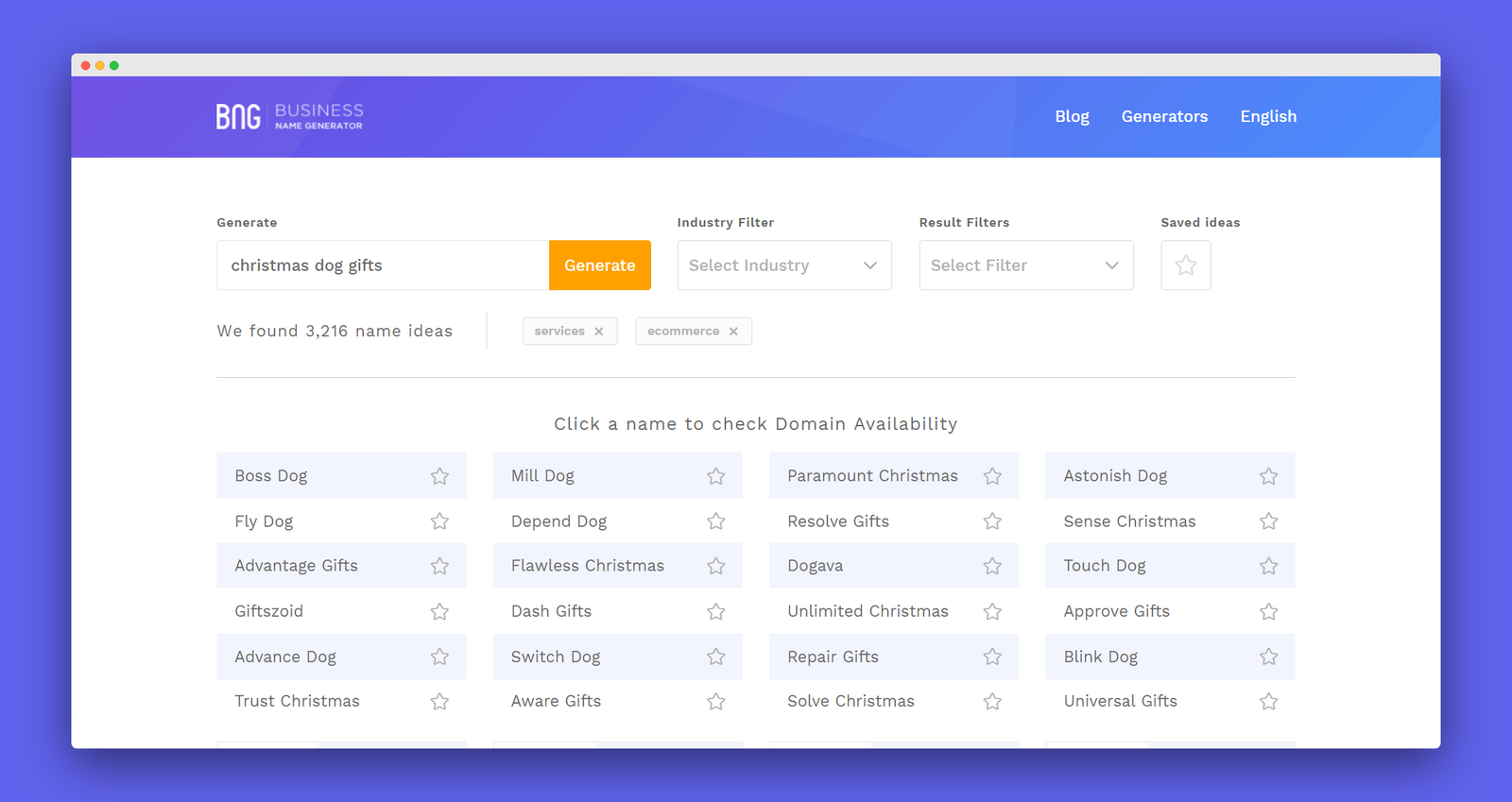This screenshot has width=1512, height=802.
Task: Star the Unlimited Christmas name
Action: (x=992, y=611)
